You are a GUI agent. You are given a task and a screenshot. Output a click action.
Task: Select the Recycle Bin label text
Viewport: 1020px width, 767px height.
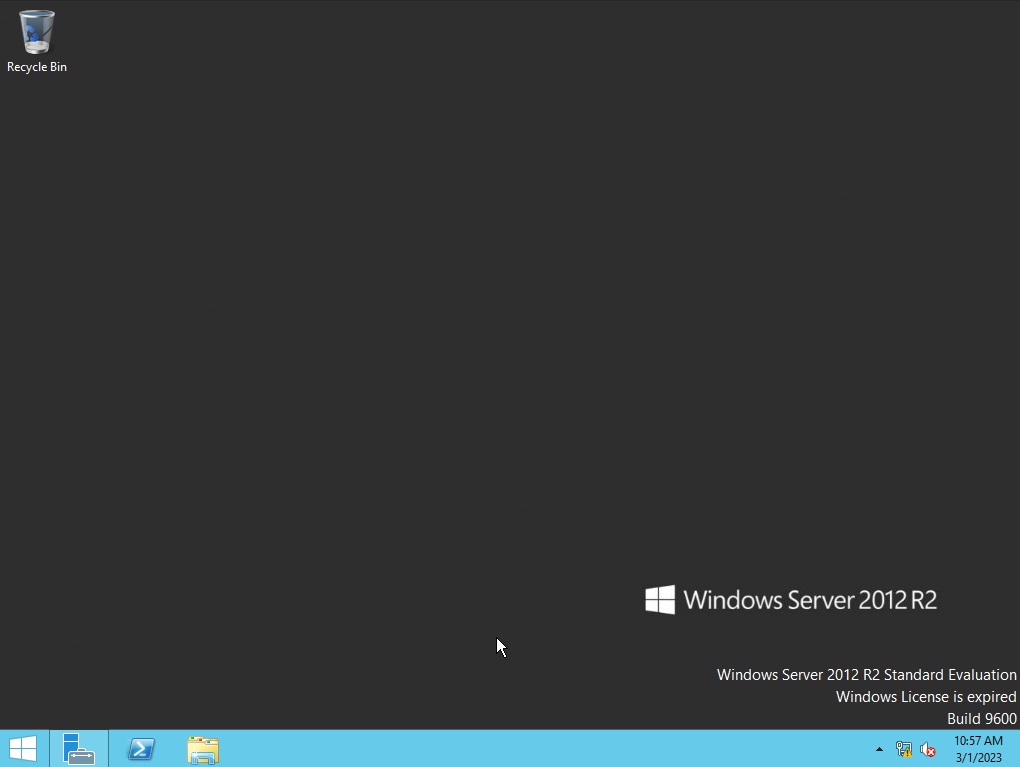pos(37,67)
